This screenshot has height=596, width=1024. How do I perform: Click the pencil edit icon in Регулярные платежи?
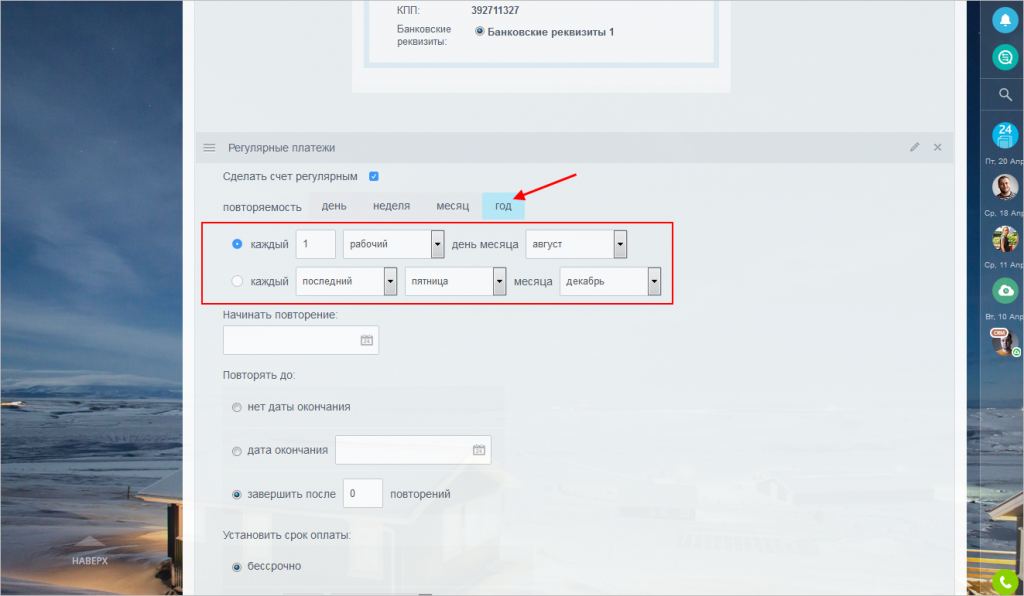tap(914, 148)
